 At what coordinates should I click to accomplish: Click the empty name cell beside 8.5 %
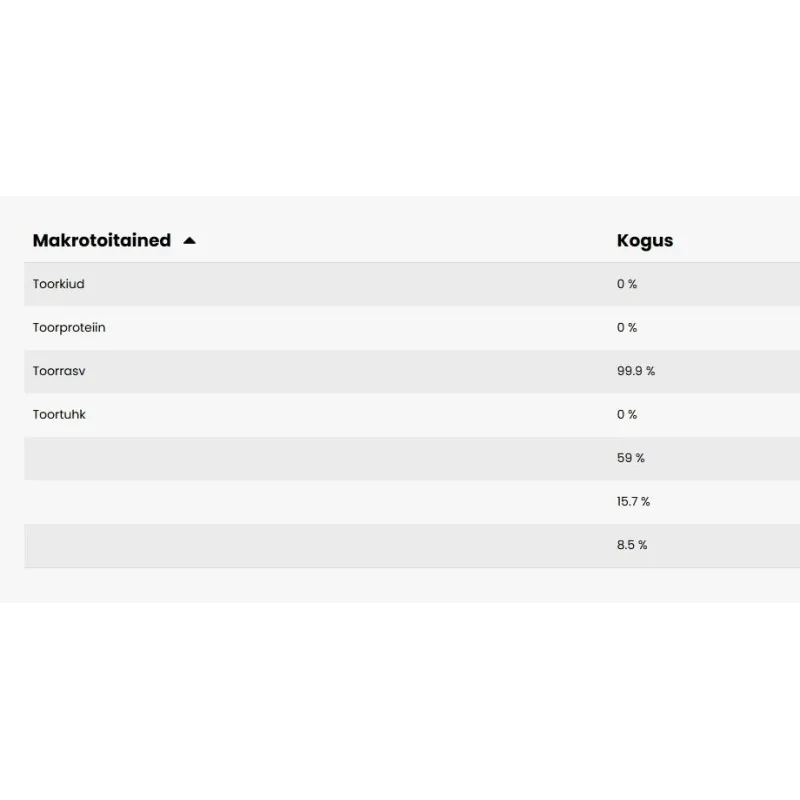click(300, 545)
